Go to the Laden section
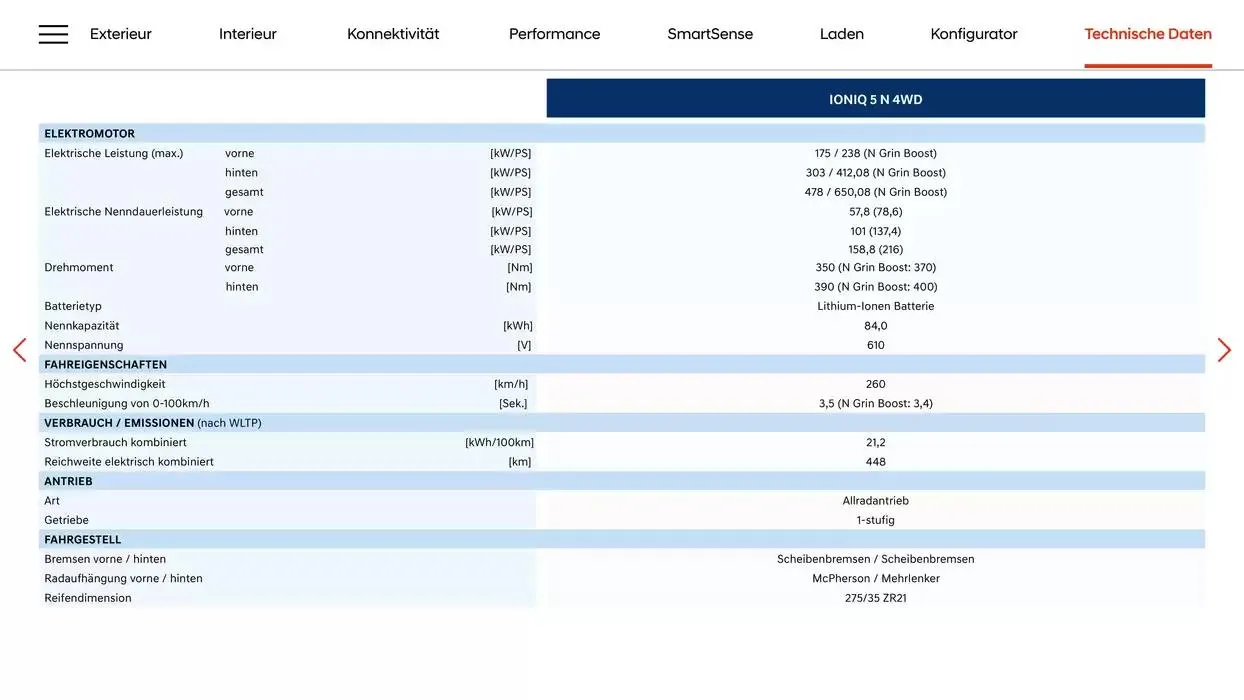 [840, 32]
